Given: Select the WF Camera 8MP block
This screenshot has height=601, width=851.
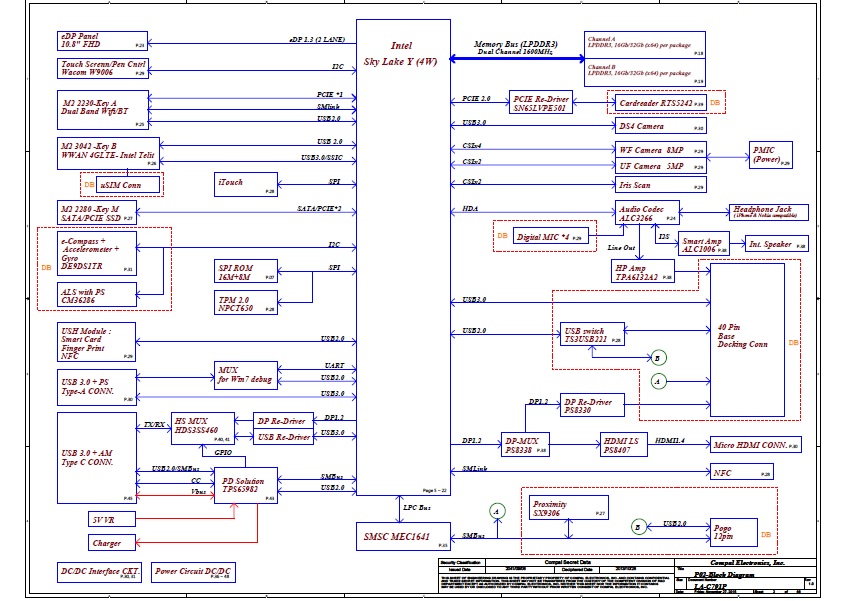Looking at the screenshot, I should click(x=661, y=150).
